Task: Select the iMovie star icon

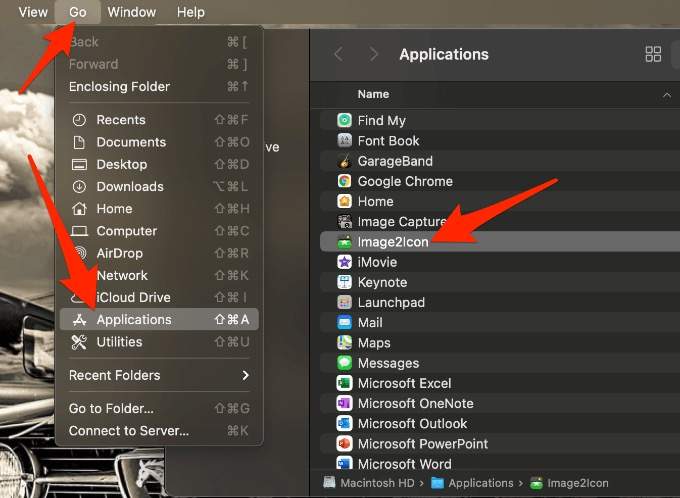Action: coord(344,262)
